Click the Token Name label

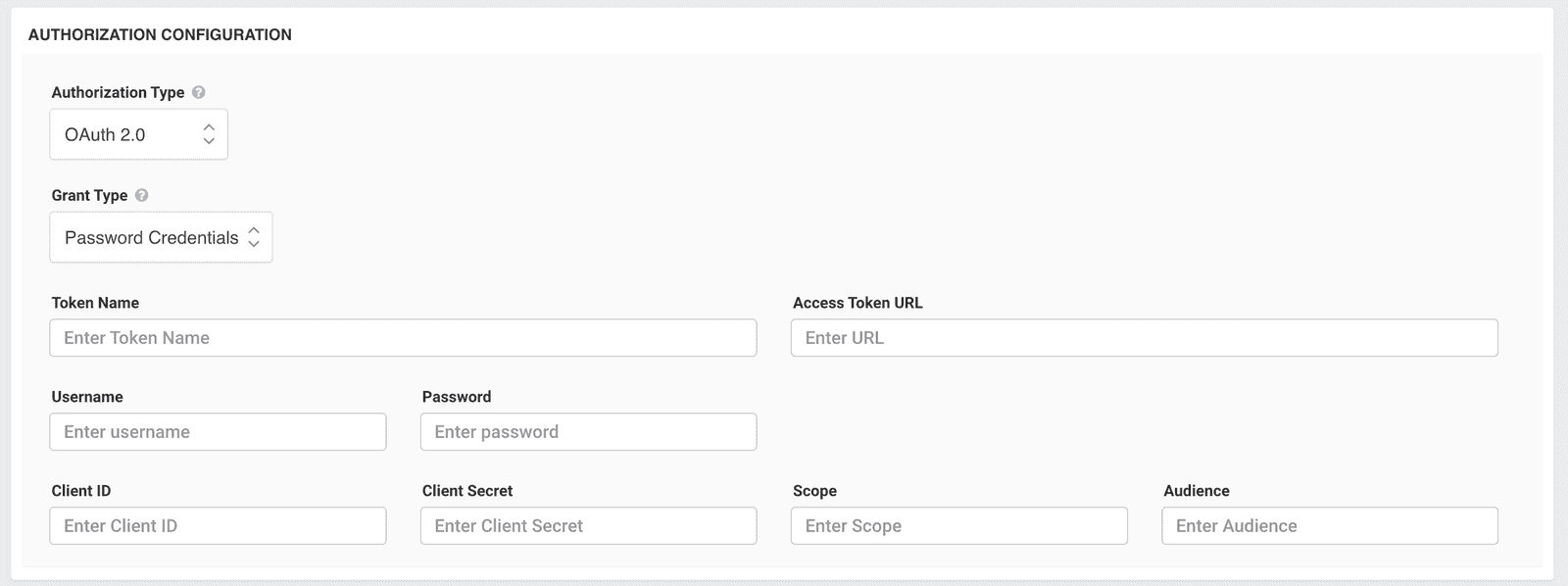tap(95, 303)
